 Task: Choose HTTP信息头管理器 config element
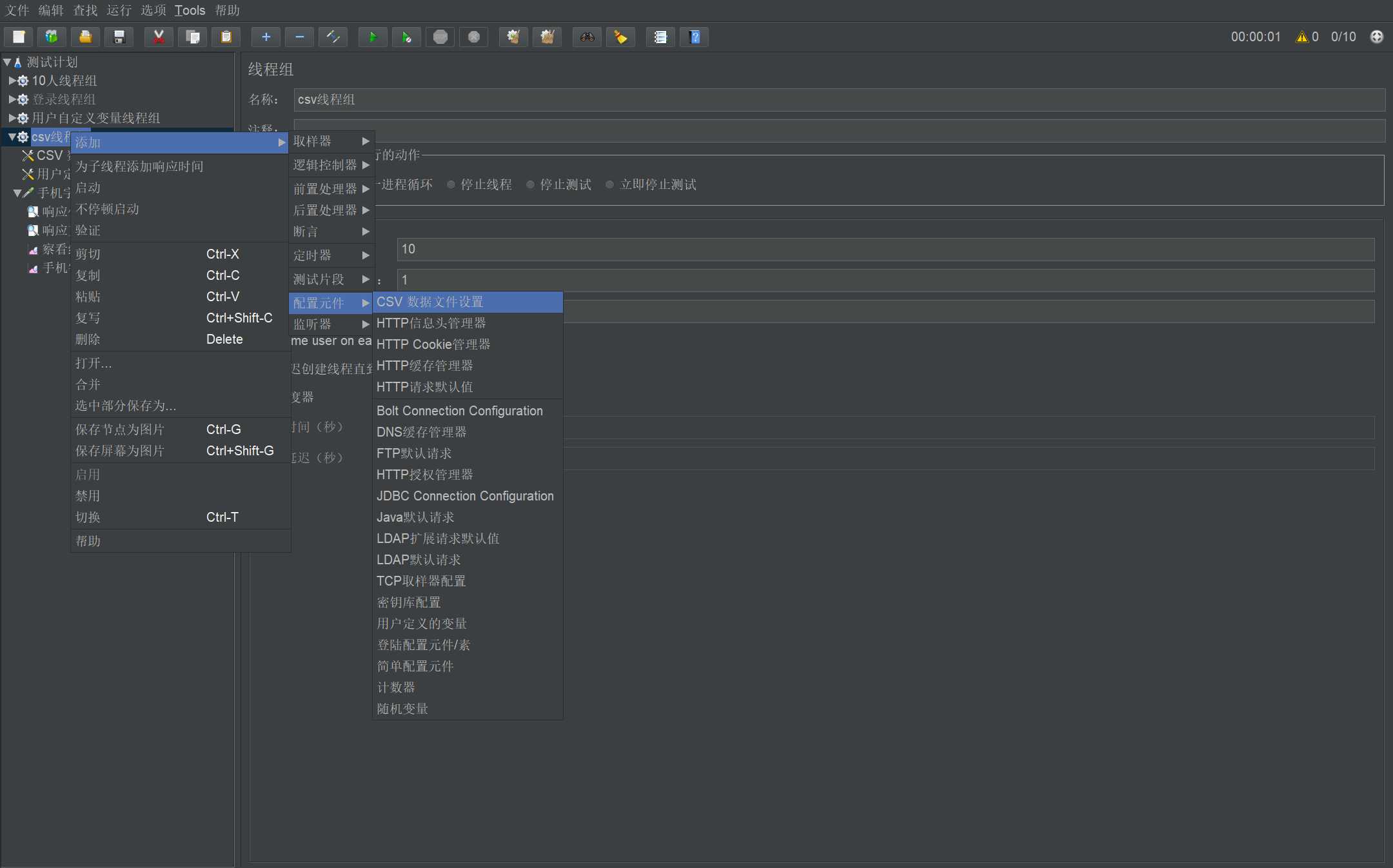coord(468,323)
